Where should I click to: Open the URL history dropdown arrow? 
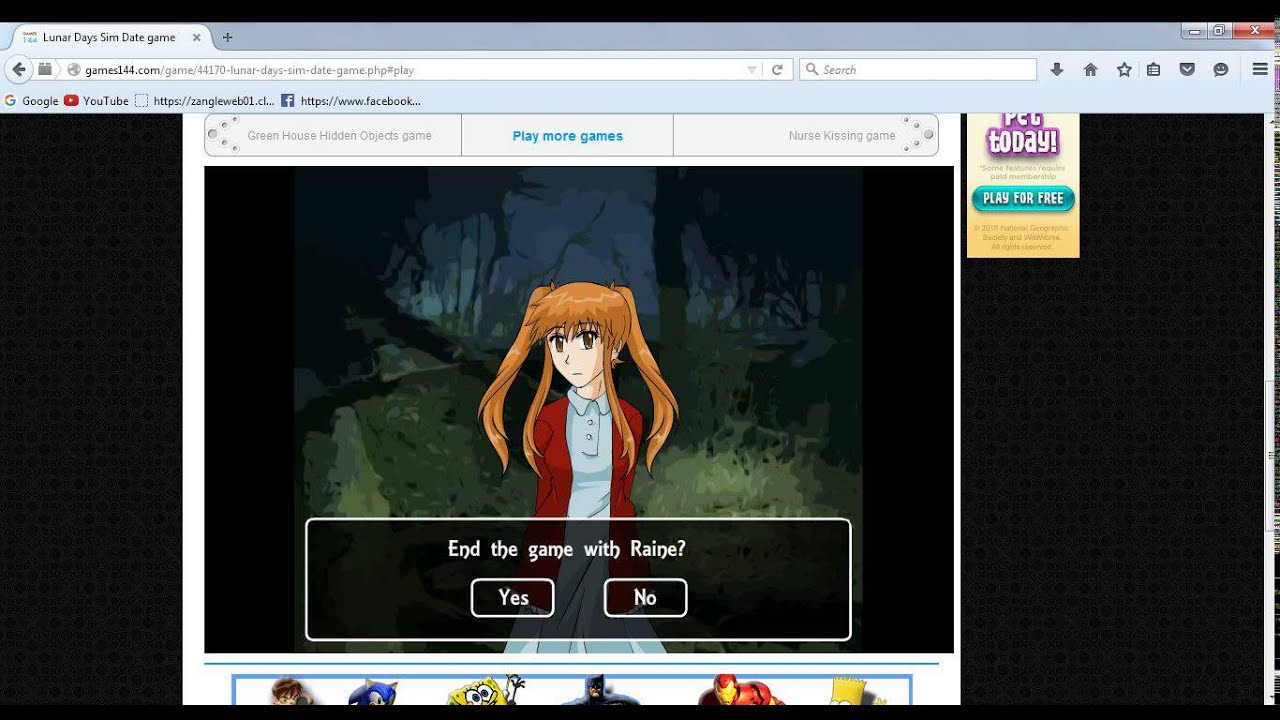pos(752,70)
